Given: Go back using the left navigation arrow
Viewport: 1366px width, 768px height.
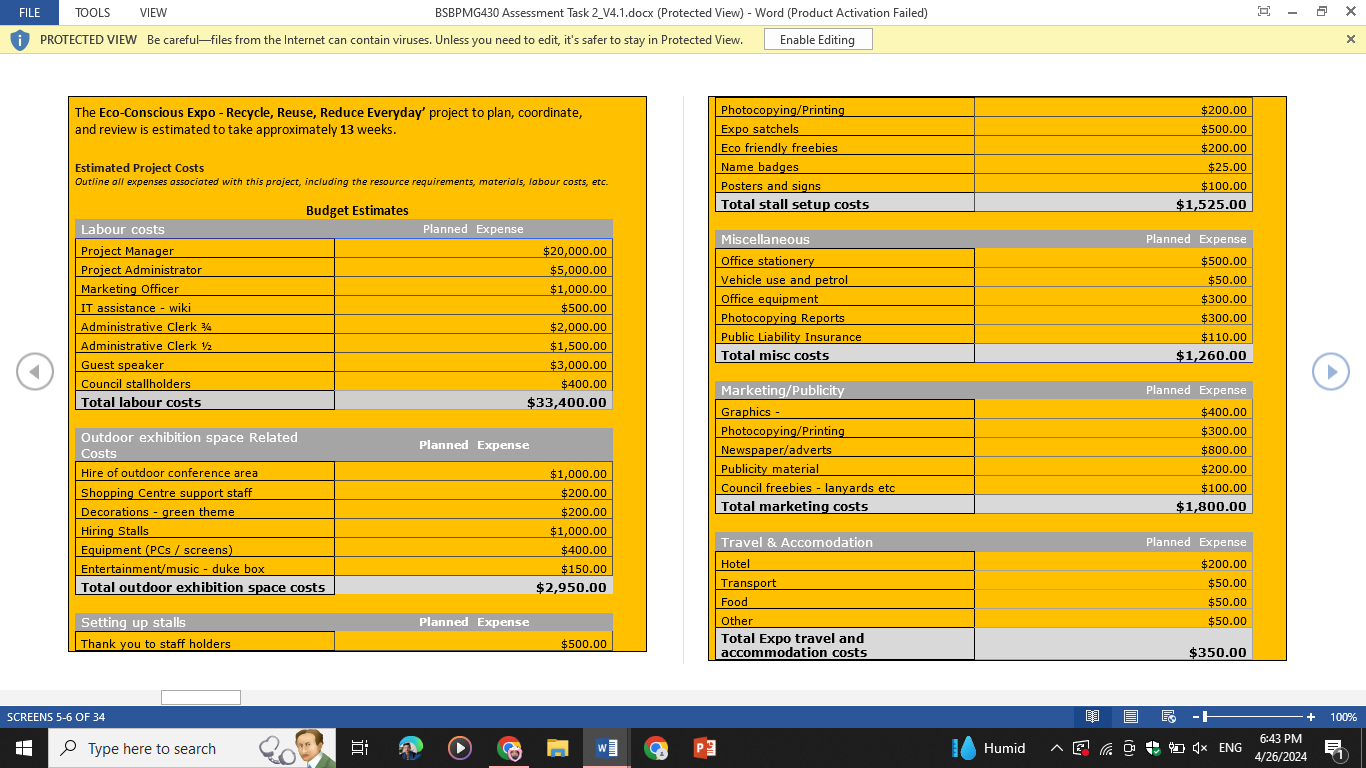Looking at the screenshot, I should click(35, 371).
